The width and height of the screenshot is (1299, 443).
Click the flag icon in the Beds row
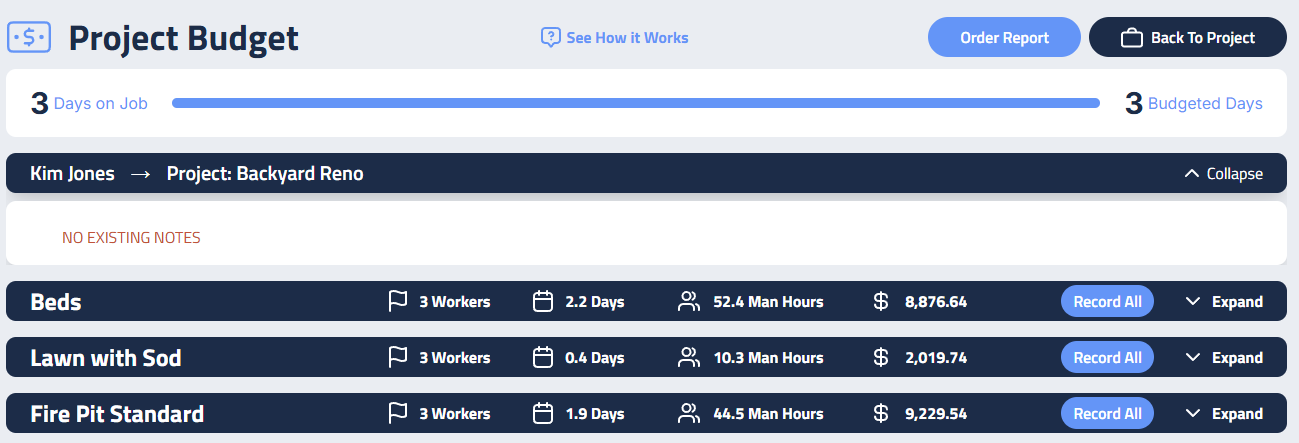397,301
